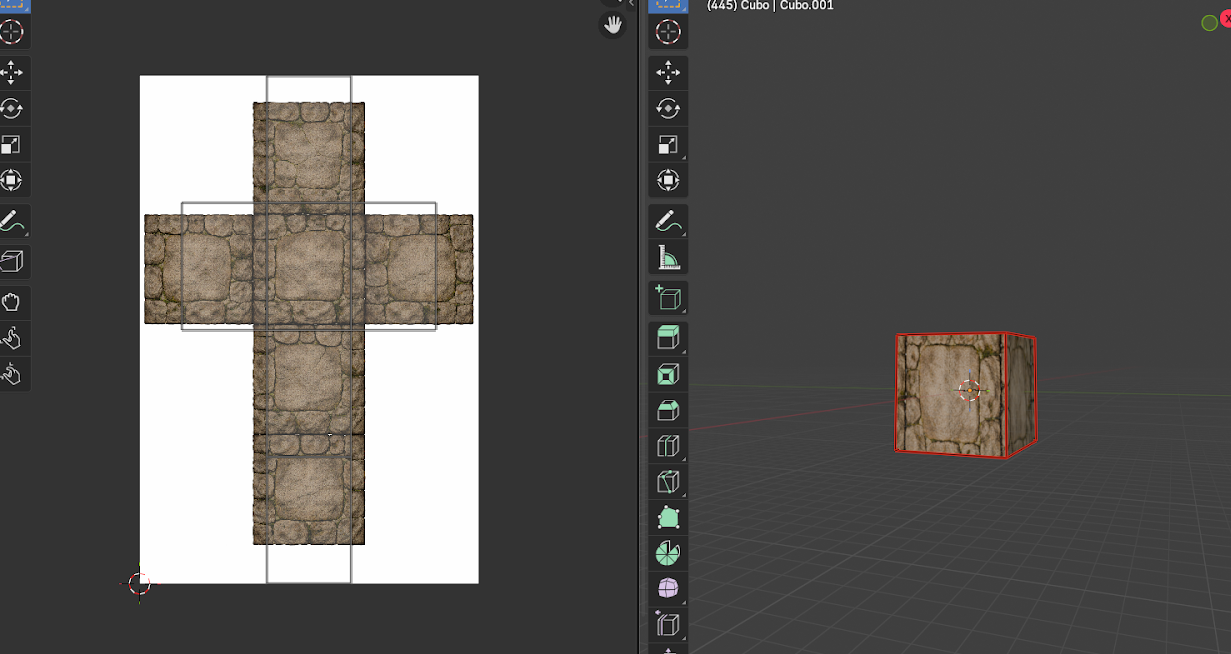
Task: Activate the Extrude Region tool
Action: pyautogui.click(x=668, y=338)
